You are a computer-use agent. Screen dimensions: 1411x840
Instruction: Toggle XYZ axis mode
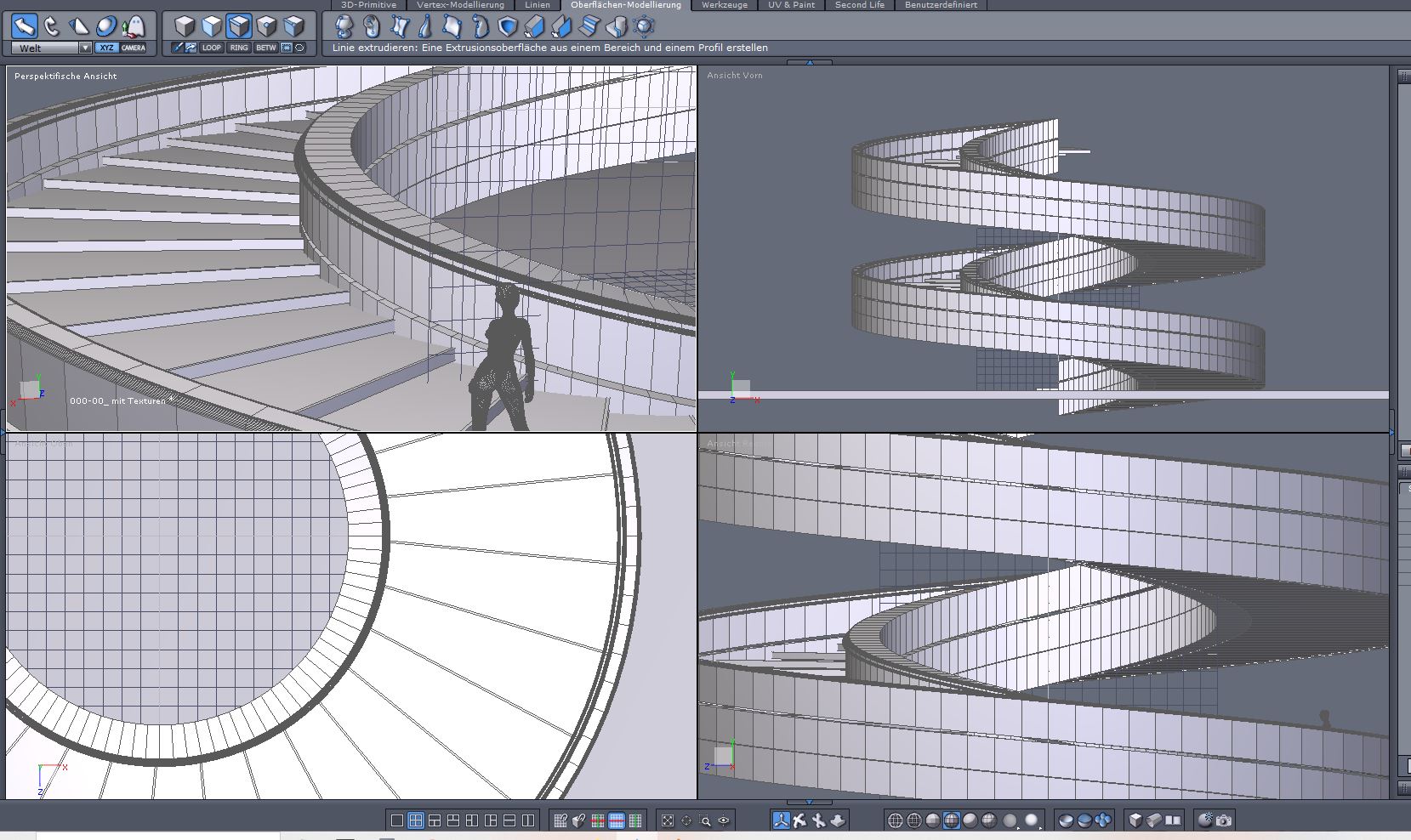point(106,48)
